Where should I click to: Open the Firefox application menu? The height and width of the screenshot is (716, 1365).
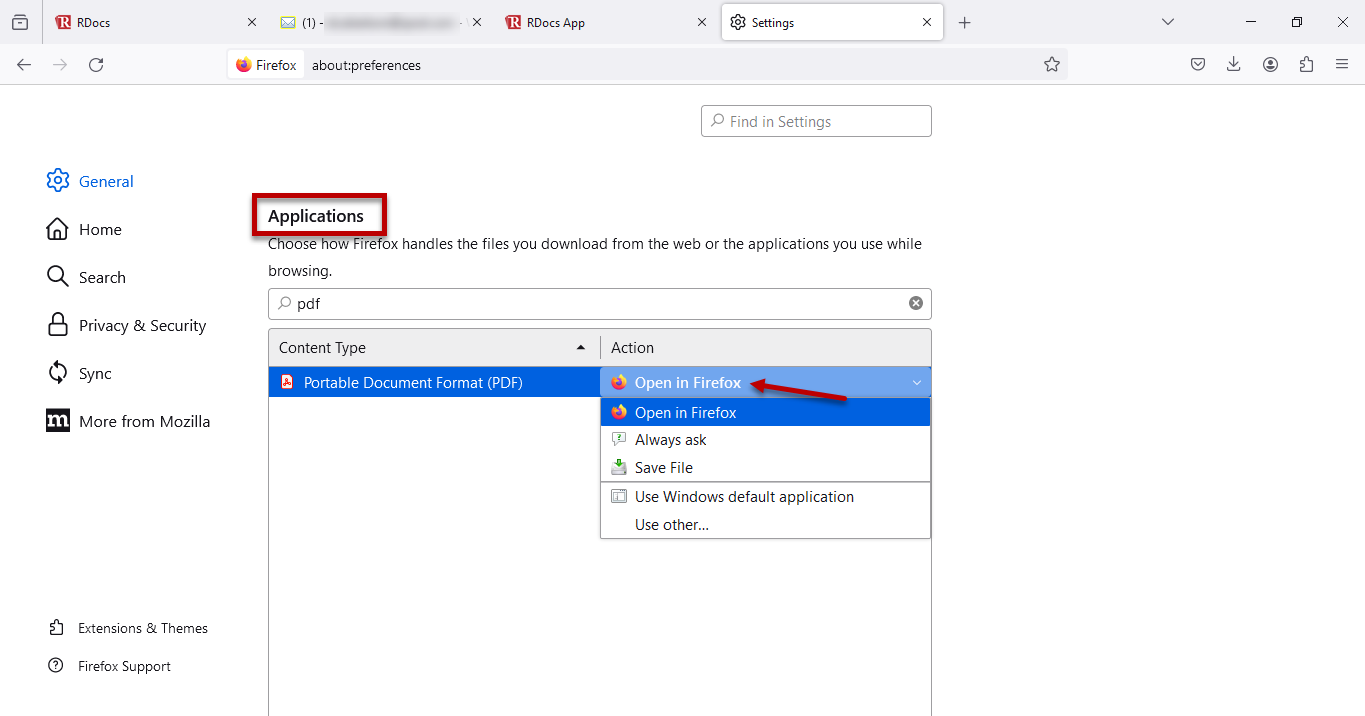point(1341,63)
